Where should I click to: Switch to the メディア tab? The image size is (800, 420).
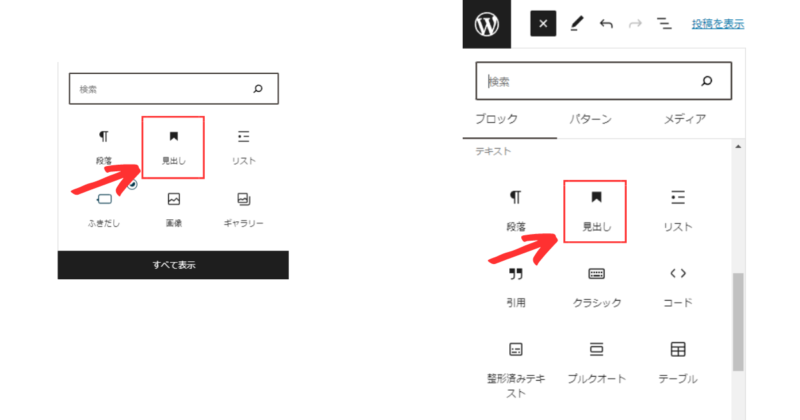pos(685,119)
